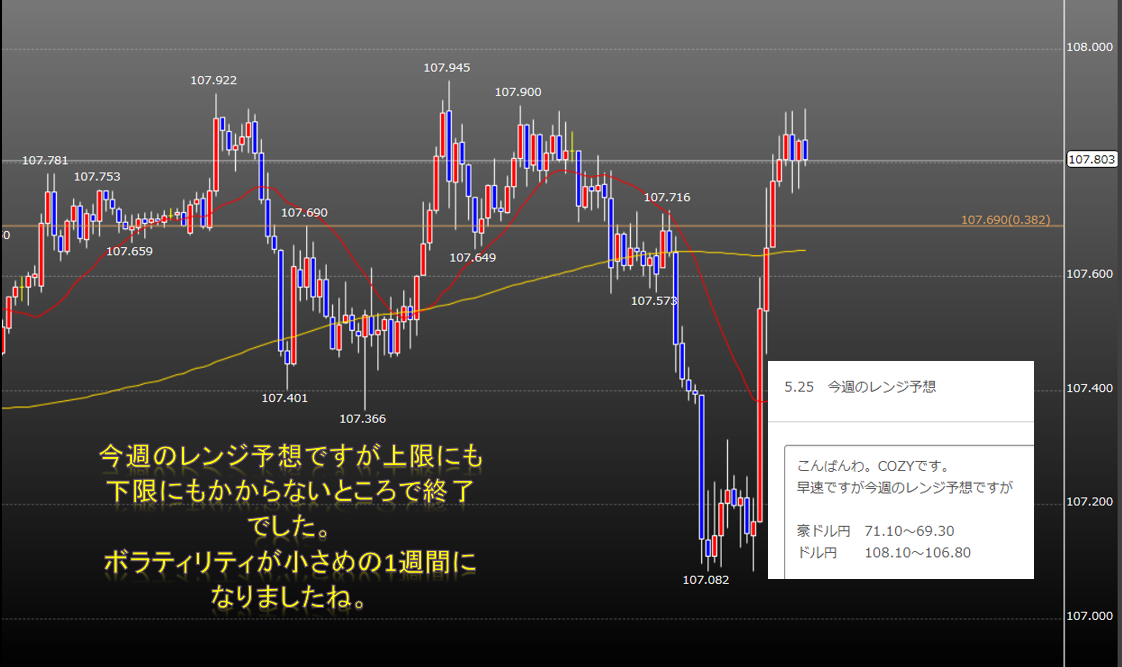
Task: Click the price label 107.716
Action: pos(667,198)
